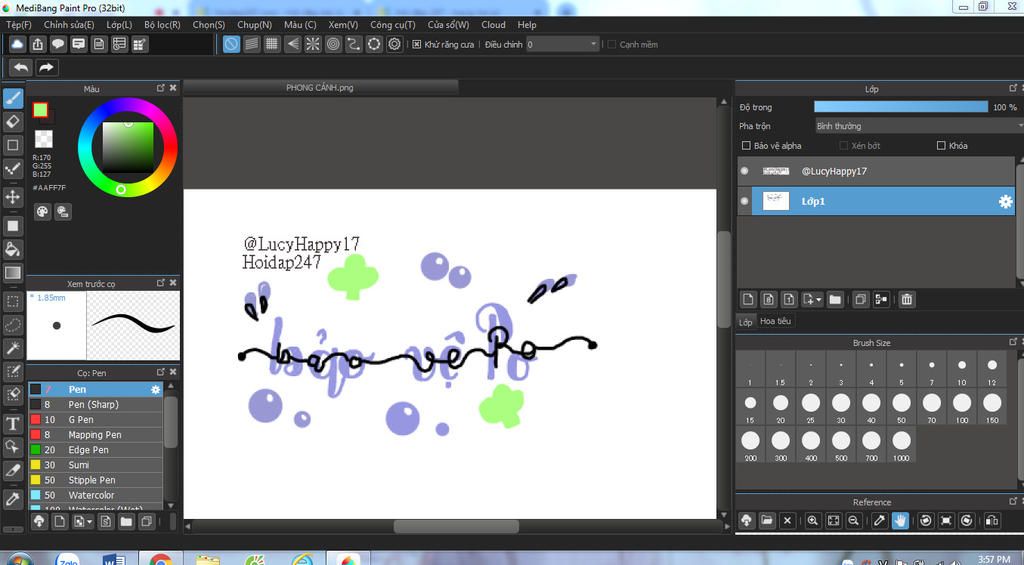Switch to the Hoa tiêu tab
This screenshot has width=1024, height=565.
776,321
